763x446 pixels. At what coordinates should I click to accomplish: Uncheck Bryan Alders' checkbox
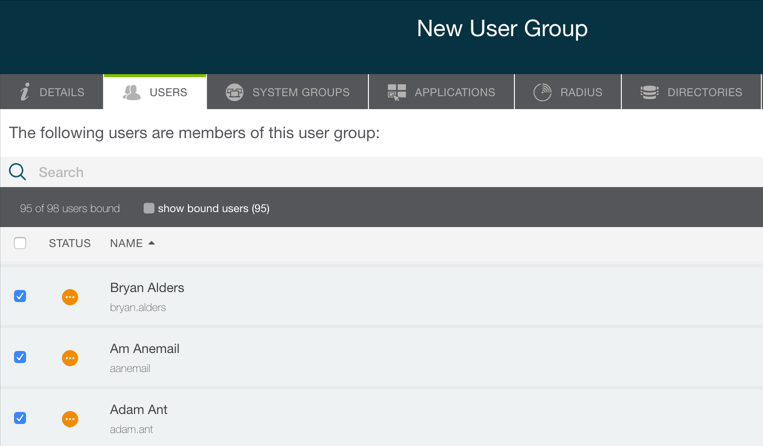pos(20,296)
